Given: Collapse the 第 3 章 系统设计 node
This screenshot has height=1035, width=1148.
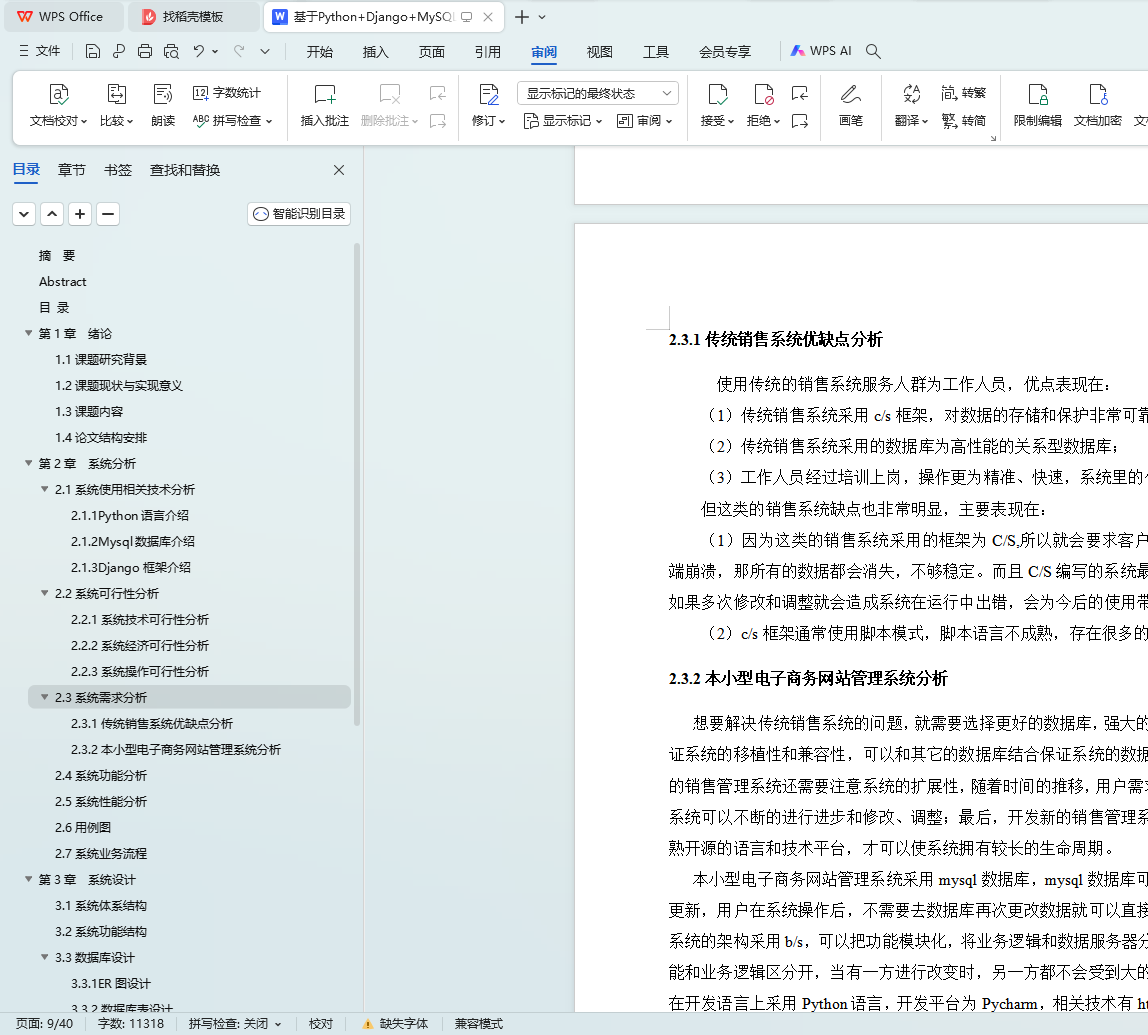Looking at the screenshot, I should point(29,879).
